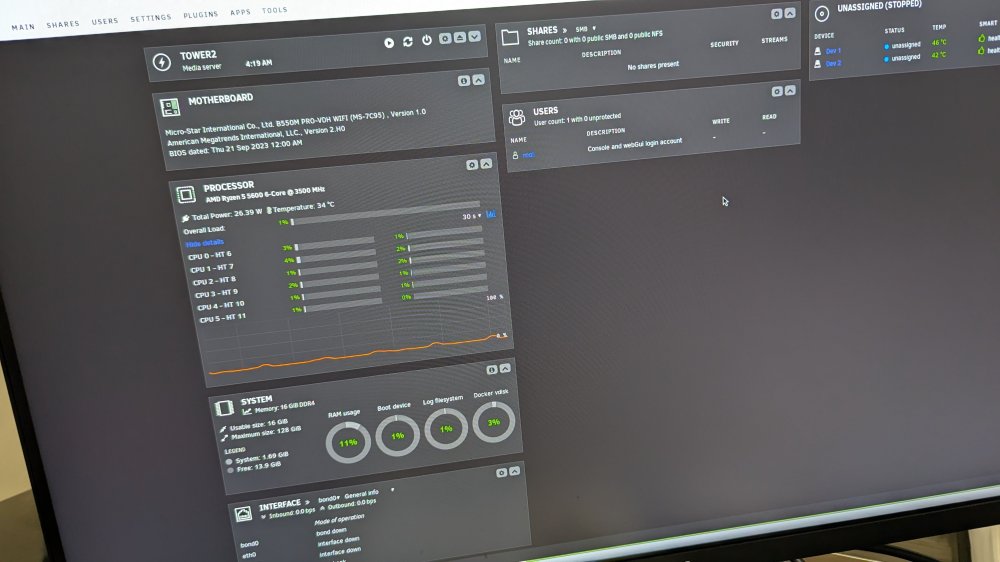Expand the TOWER2 tile chevron dropdown

pos(474,37)
